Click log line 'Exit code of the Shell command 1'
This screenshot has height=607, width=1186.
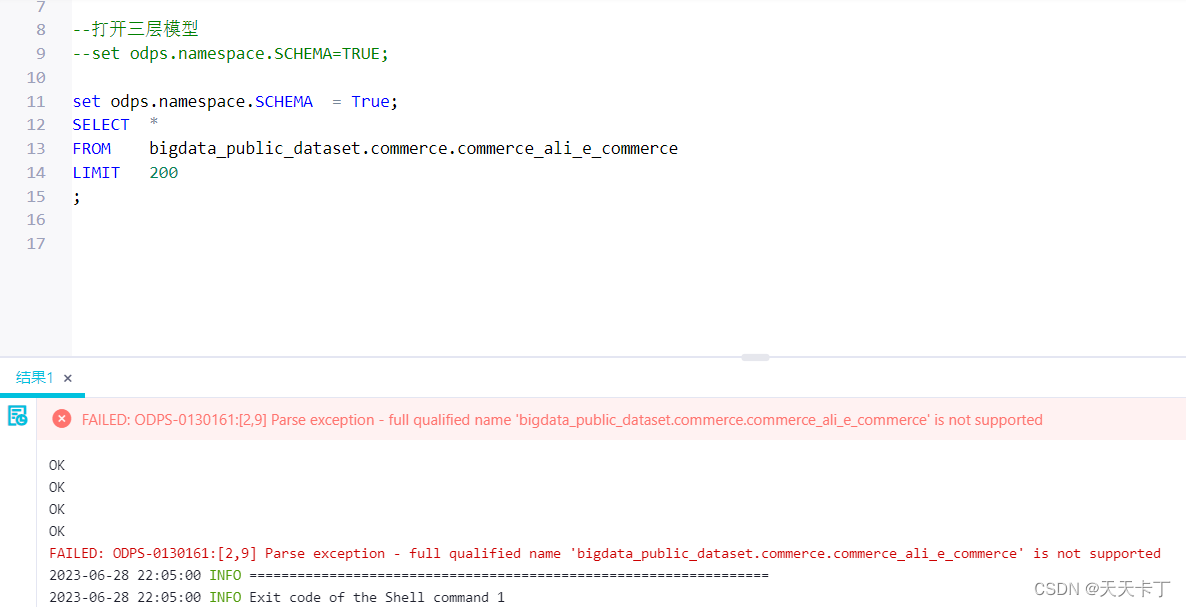pyautogui.click(x=277, y=597)
